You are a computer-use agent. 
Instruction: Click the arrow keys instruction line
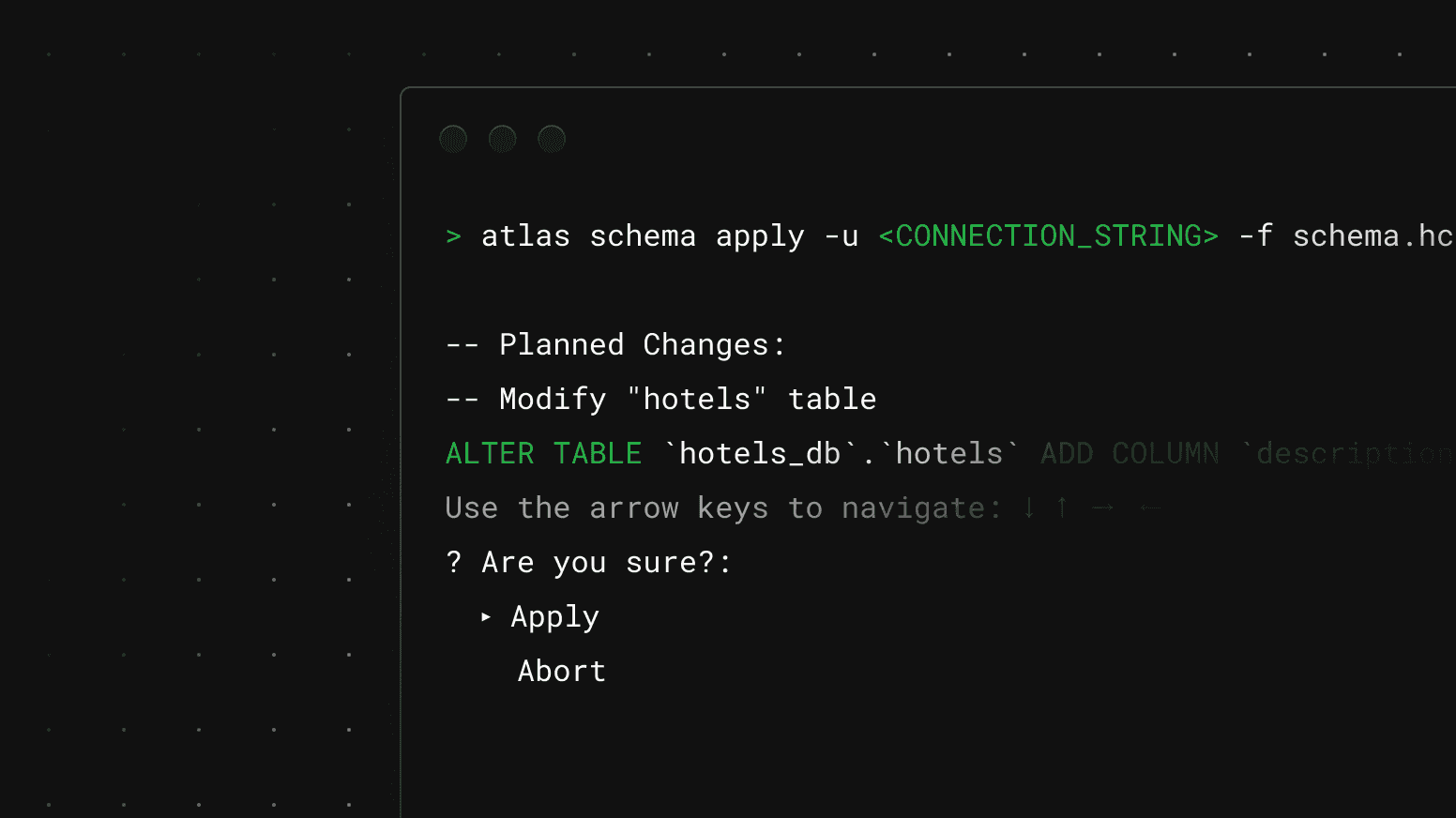(x=722, y=507)
